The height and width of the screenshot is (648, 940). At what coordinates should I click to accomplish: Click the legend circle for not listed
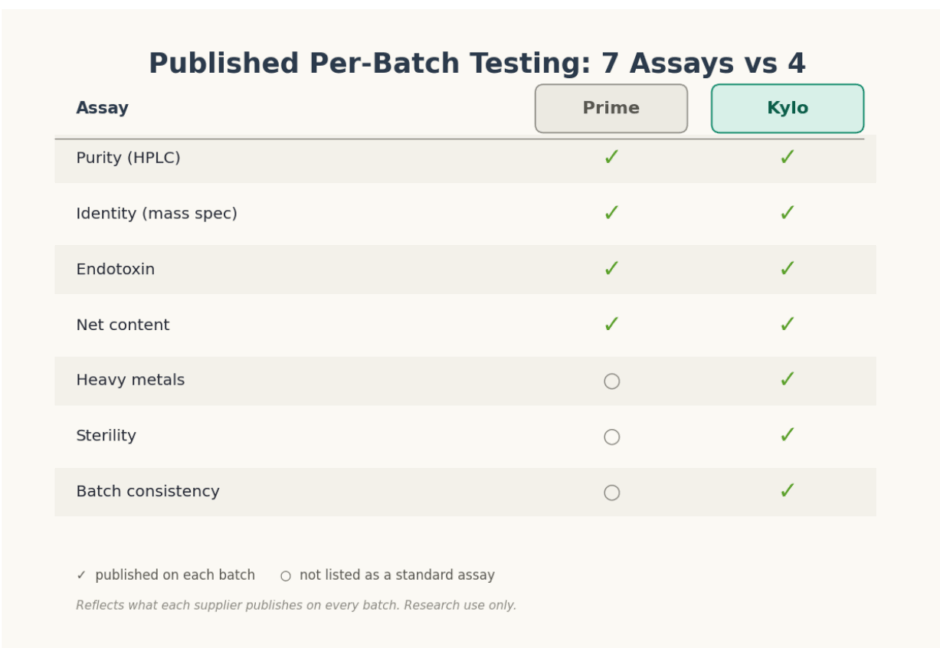tap(286, 576)
